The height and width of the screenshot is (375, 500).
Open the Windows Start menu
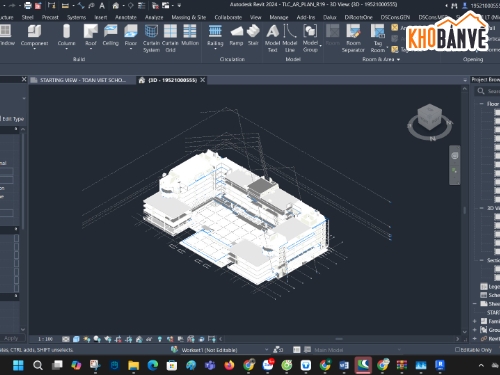tap(18, 365)
